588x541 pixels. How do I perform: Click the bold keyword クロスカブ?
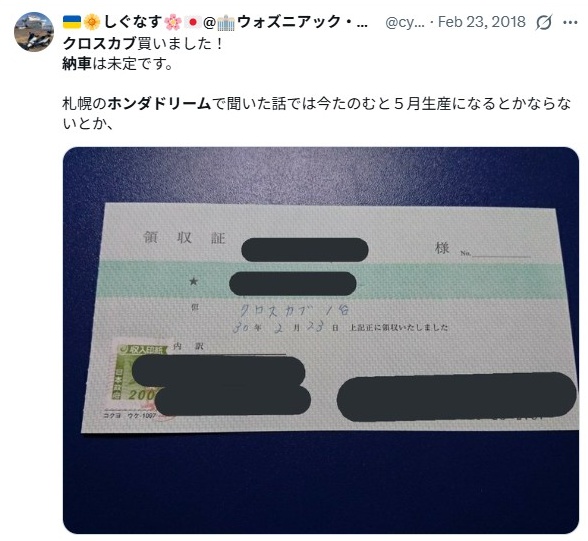click(x=99, y=44)
